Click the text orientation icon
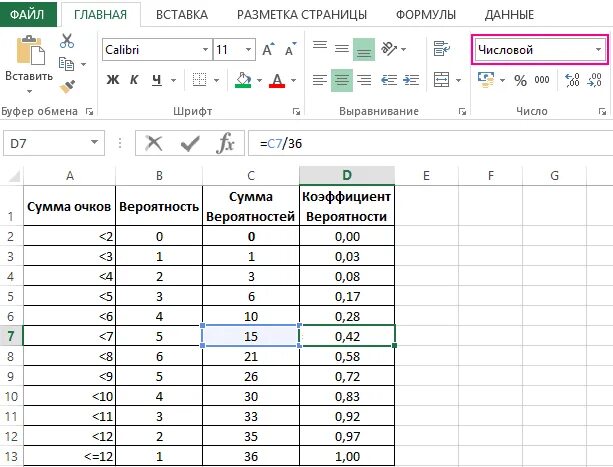This screenshot has width=613, height=467. pos(389,49)
